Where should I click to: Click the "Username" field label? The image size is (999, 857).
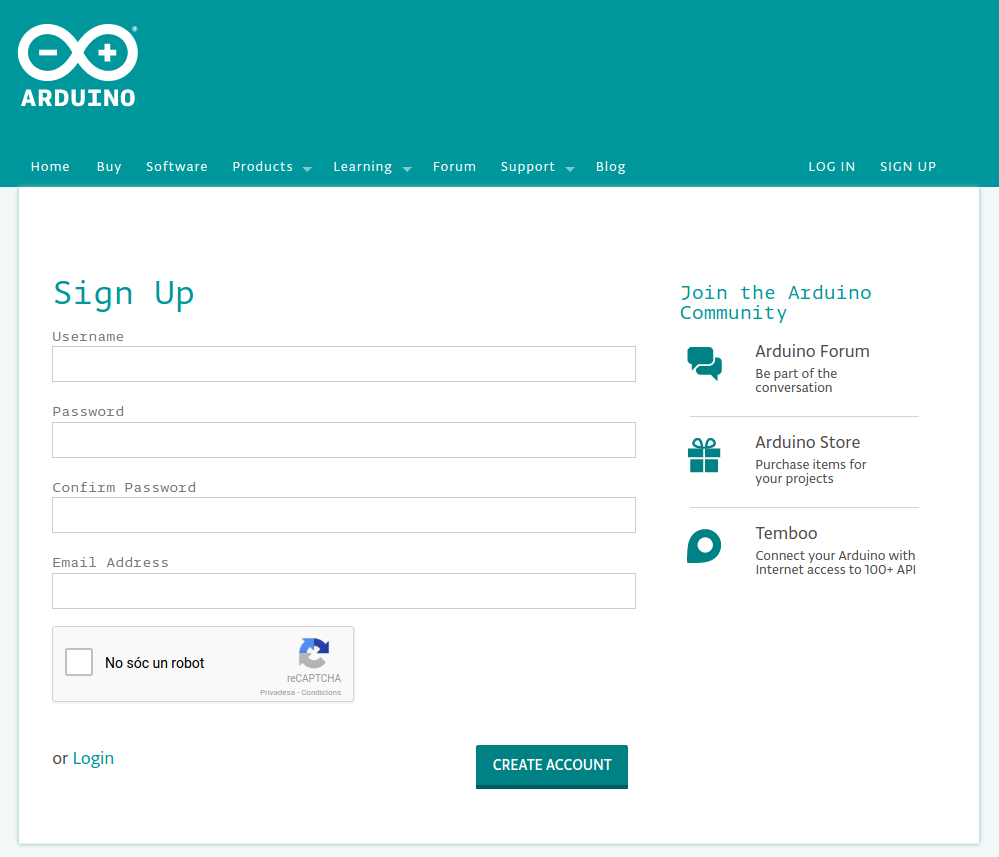(88, 336)
